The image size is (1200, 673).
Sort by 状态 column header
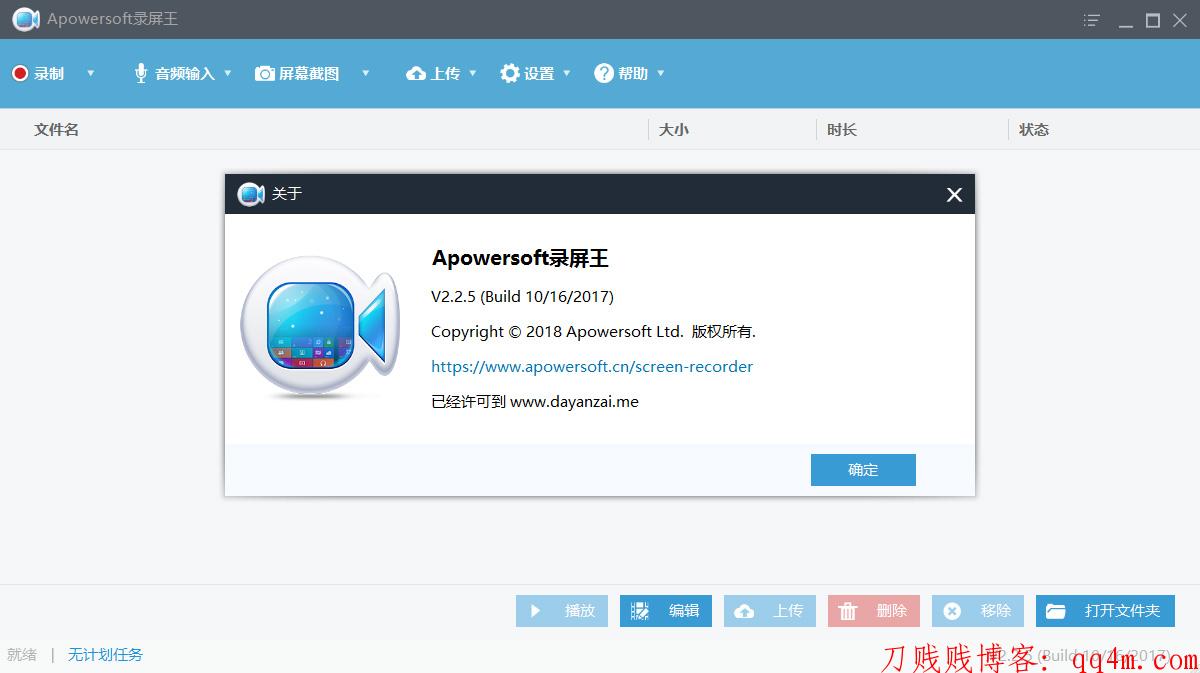click(1034, 129)
